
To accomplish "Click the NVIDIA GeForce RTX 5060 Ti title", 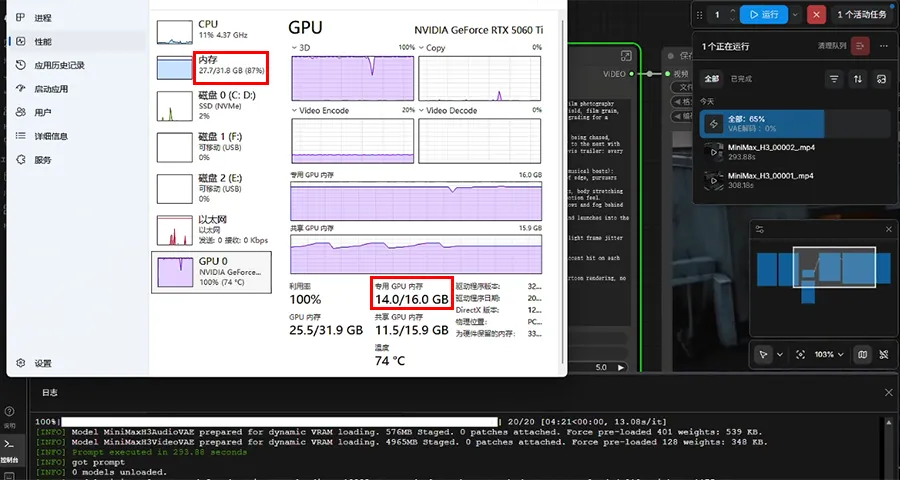I will 479,30.
